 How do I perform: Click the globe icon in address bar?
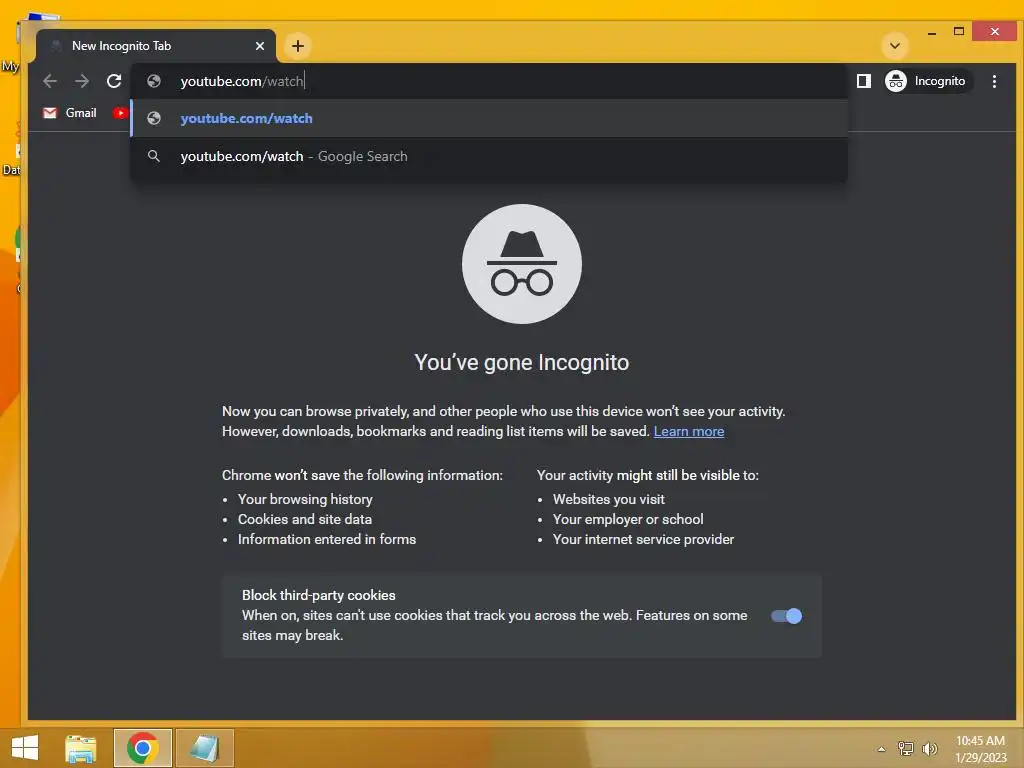pyautogui.click(x=154, y=81)
